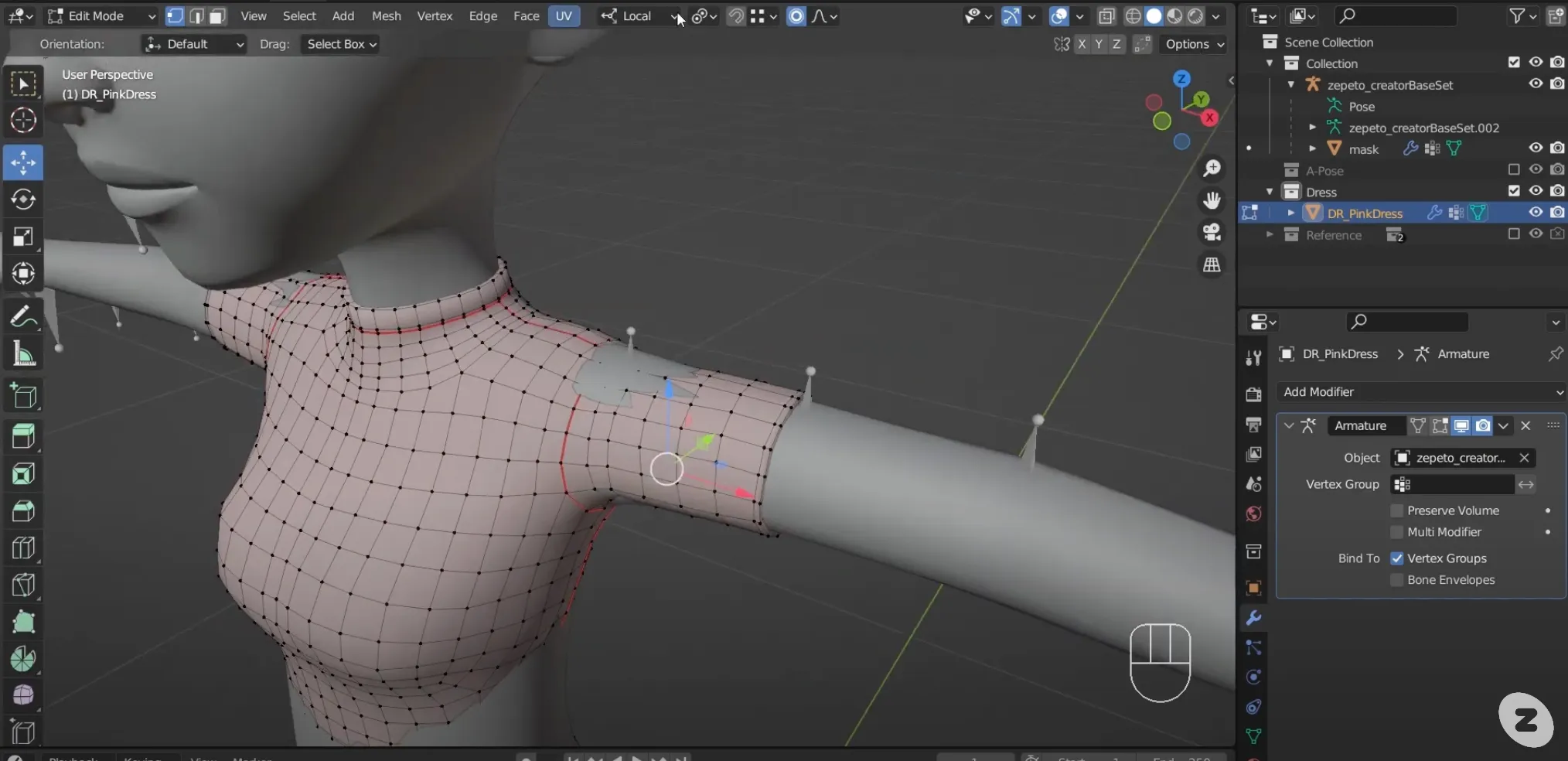The image size is (1568, 761).
Task: Toggle Multi Modifier checkbox
Action: [x=1396, y=532]
